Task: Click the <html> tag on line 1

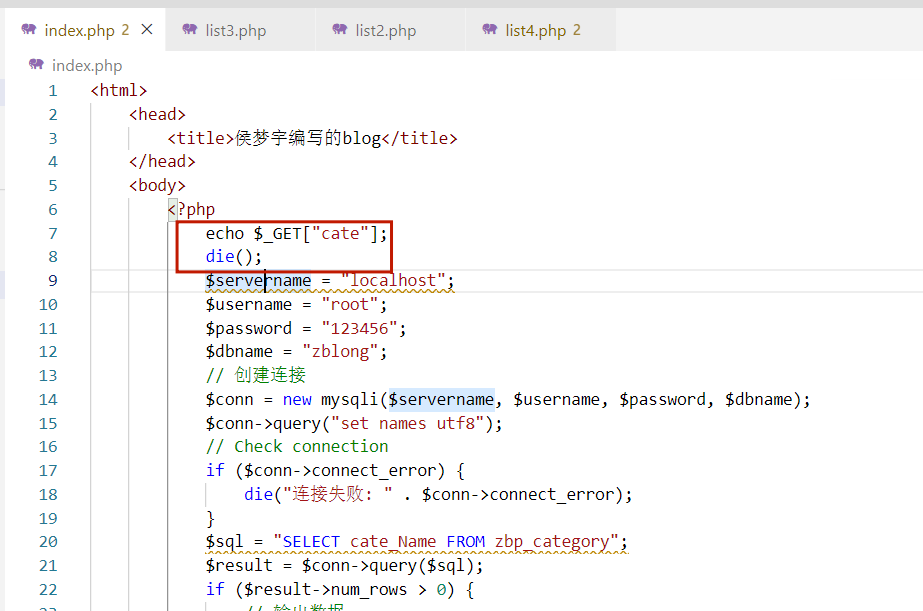Action: (x=119, y=91)
